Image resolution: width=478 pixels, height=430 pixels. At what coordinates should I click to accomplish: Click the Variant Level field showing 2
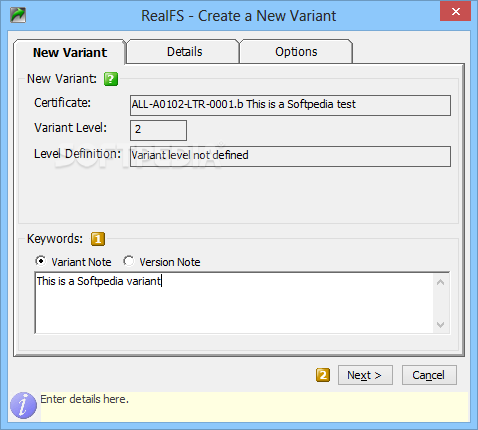[158, 130]
